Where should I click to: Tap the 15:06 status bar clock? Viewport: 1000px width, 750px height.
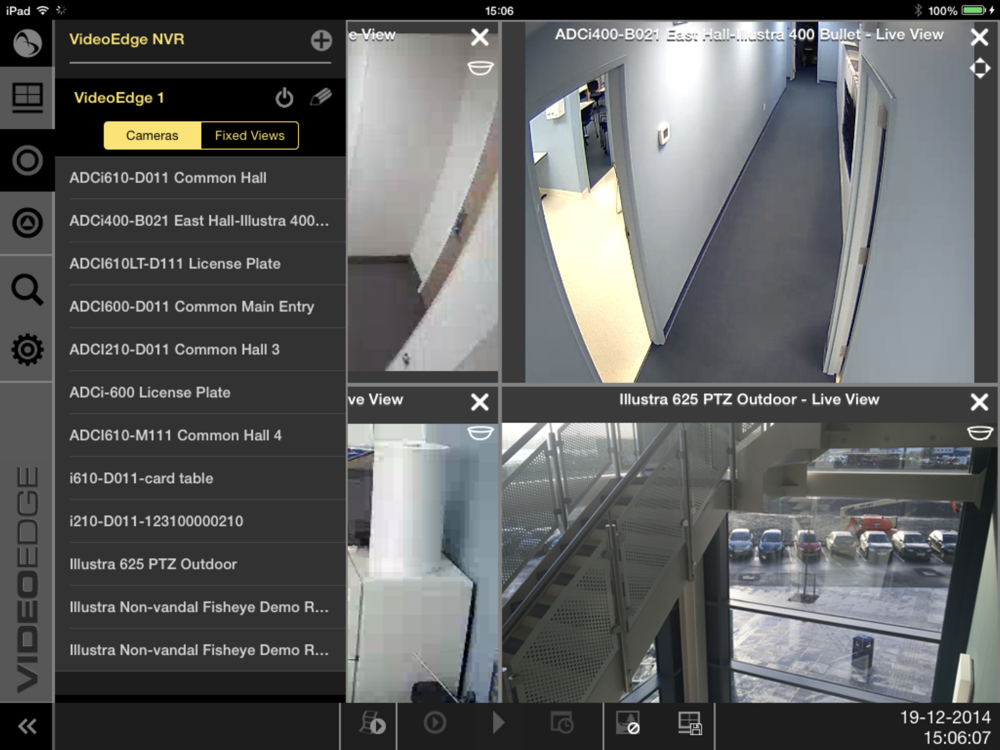pyautogui.click(x=499, y=11)
